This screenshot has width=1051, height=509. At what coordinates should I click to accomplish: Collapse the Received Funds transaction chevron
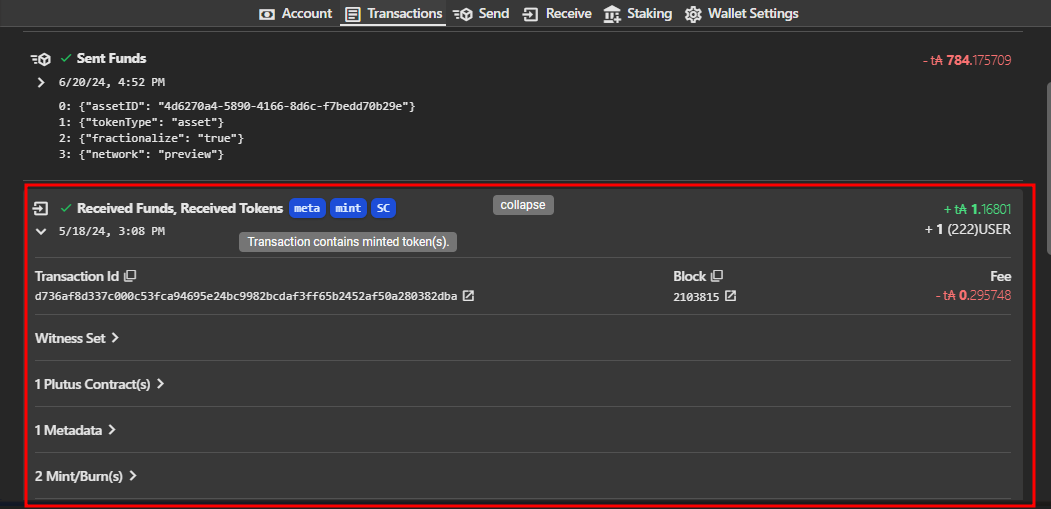(41, 231)
